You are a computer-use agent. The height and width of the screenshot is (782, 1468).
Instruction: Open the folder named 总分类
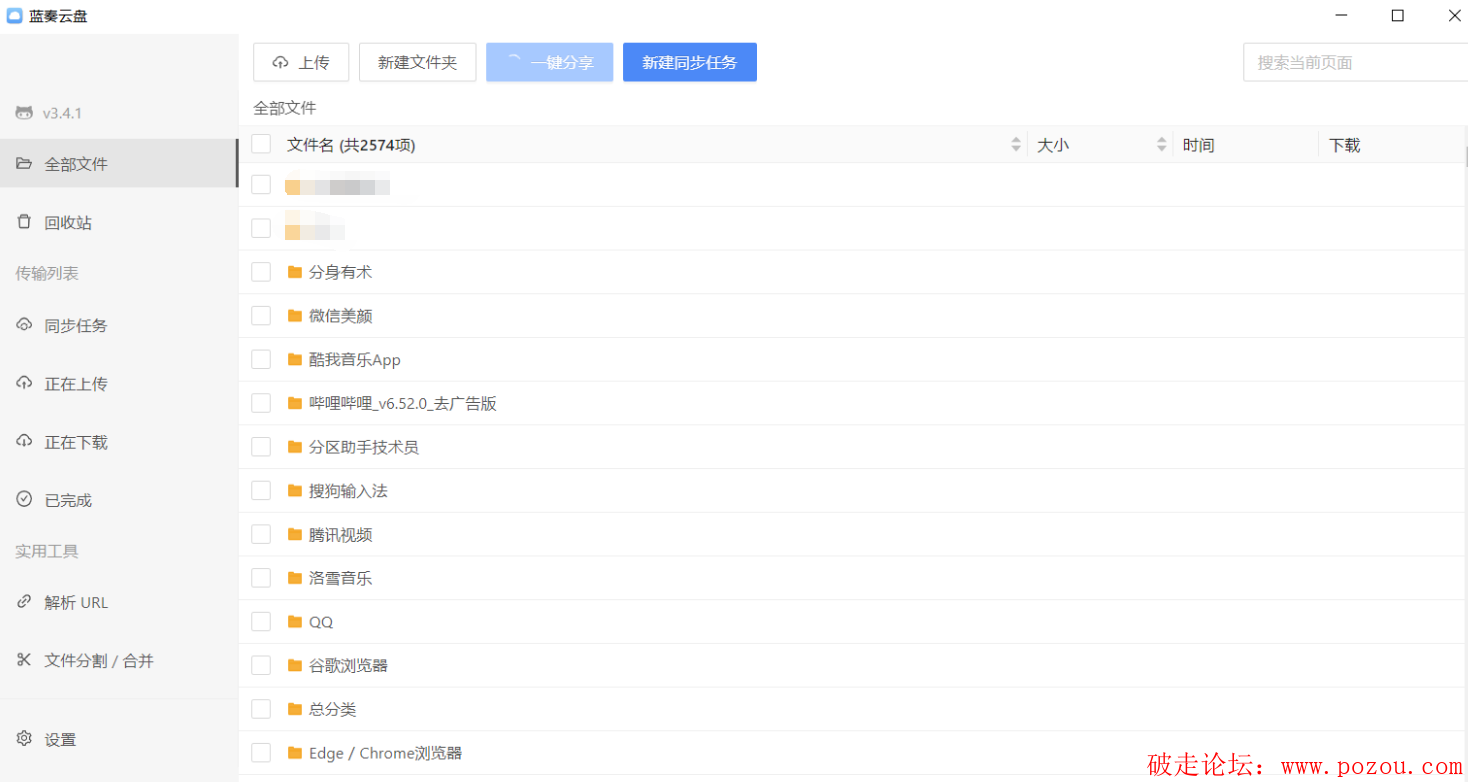[332, 709]
